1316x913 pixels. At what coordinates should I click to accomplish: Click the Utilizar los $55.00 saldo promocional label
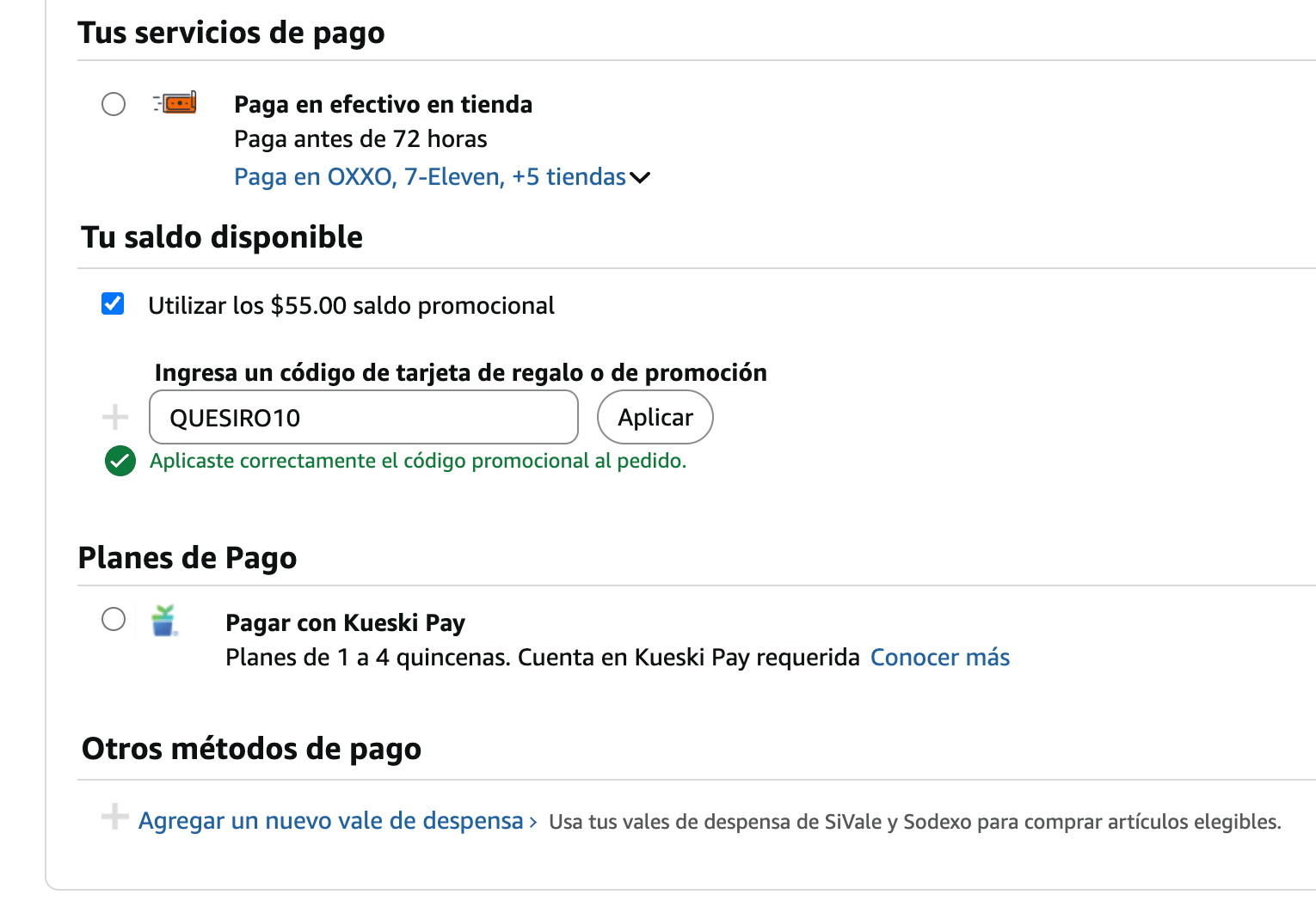click(351, 306)
